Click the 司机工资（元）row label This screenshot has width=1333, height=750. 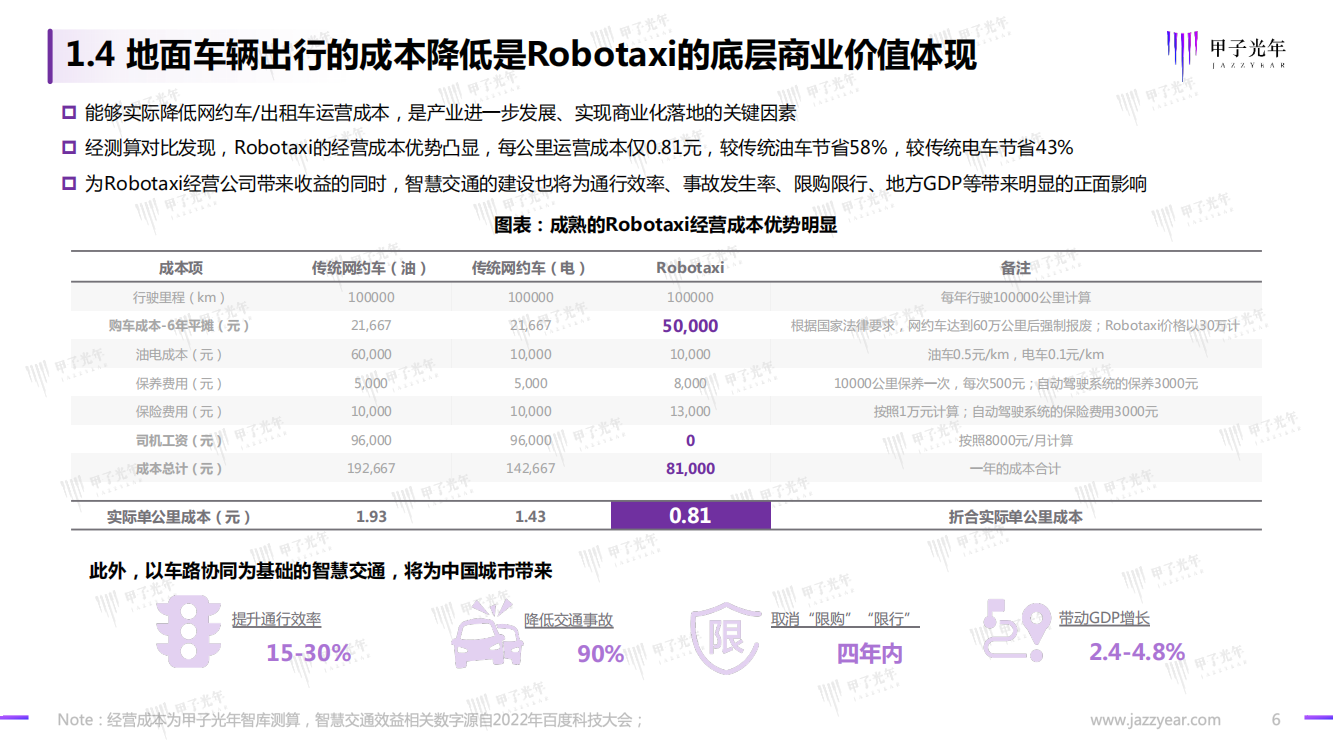coord(180,441)
